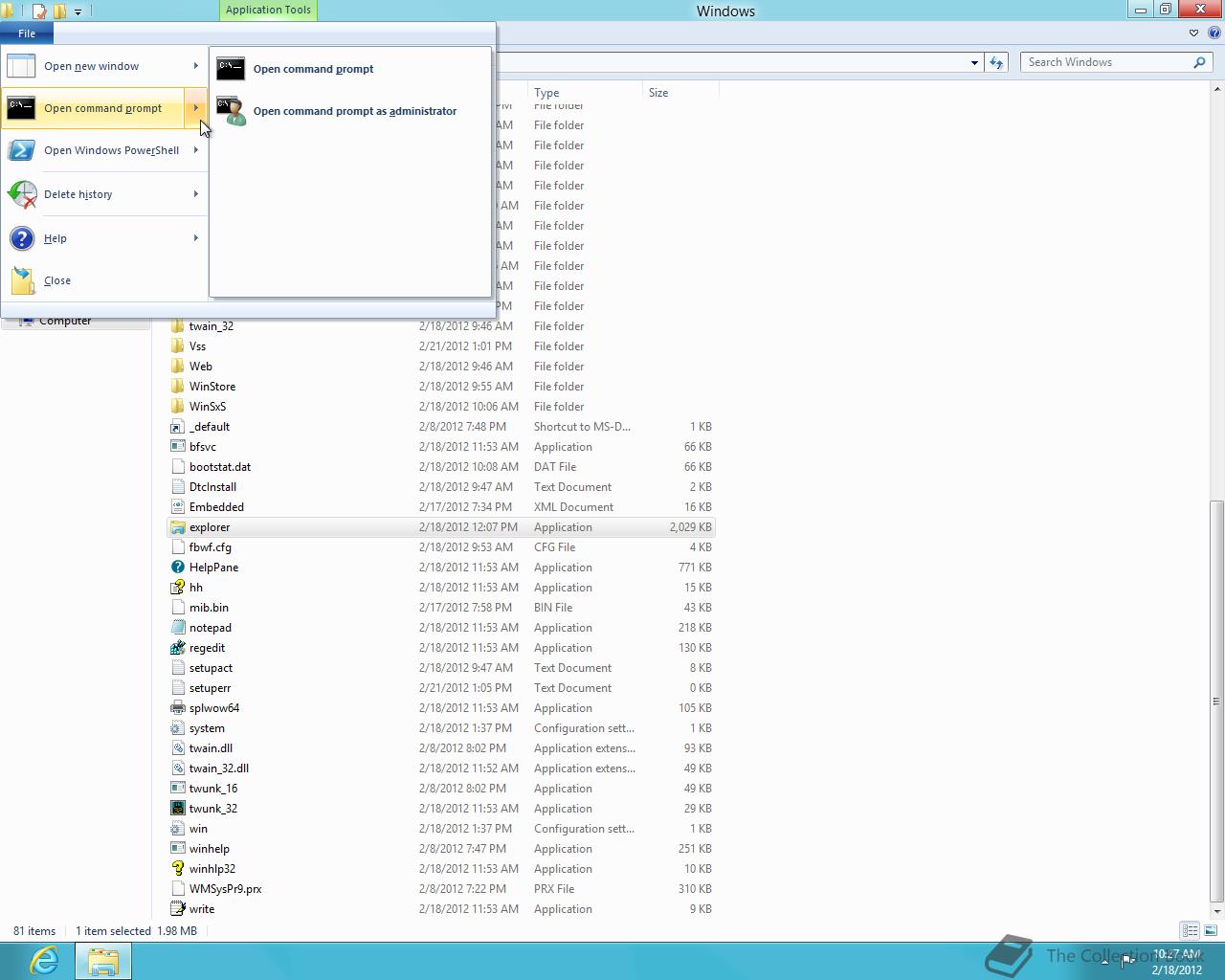Click the Open Windows PowerShell icon
The image size is (1225, 980).
(21, 150)
